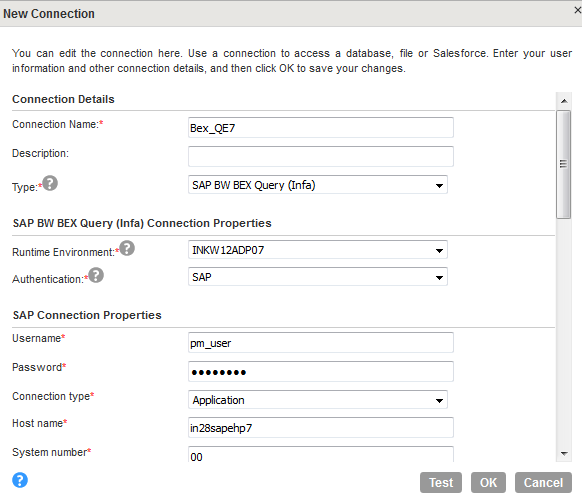The image size is (582, 497).
Task: Confirm with the OK button
Action: (488, 483)
